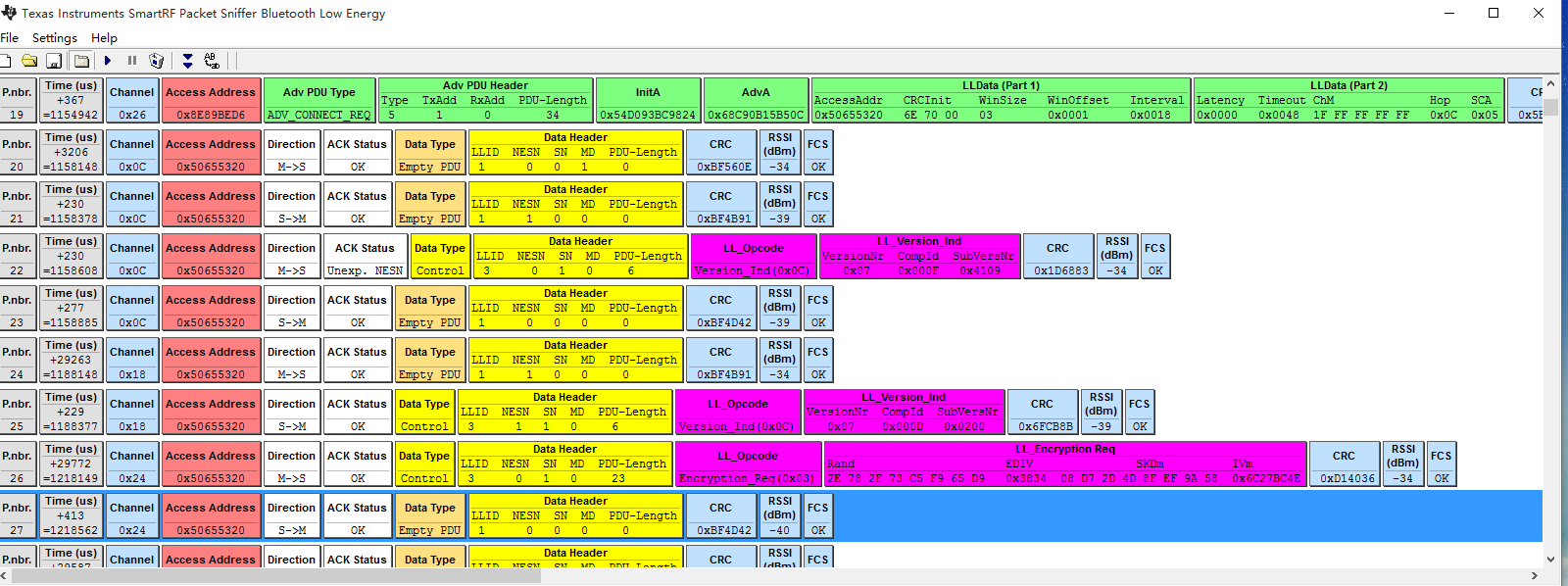Click time =1158885 in packet 23

point(72,322)
